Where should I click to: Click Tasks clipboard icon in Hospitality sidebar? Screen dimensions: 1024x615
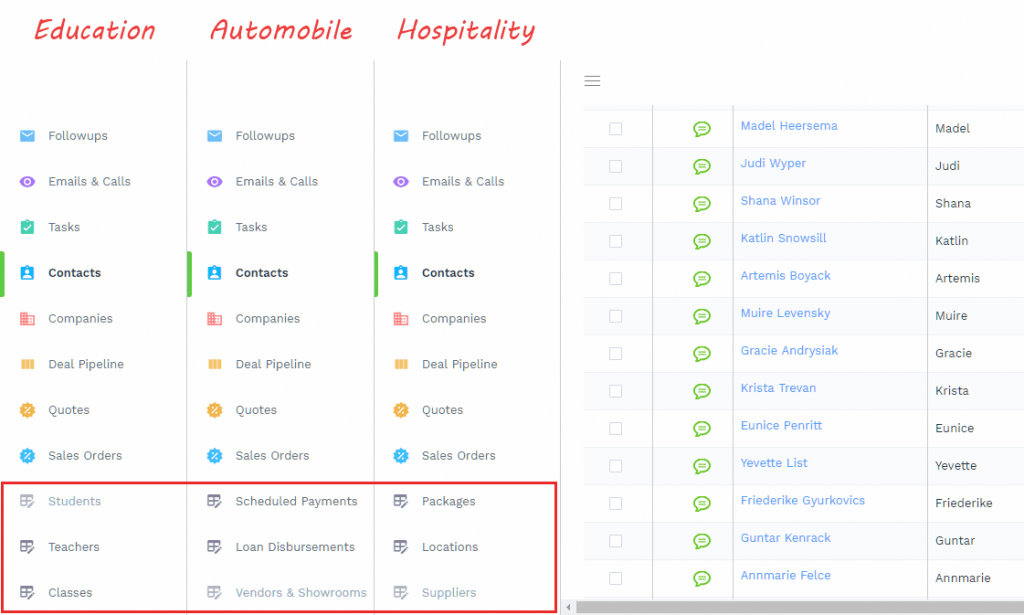401,227
